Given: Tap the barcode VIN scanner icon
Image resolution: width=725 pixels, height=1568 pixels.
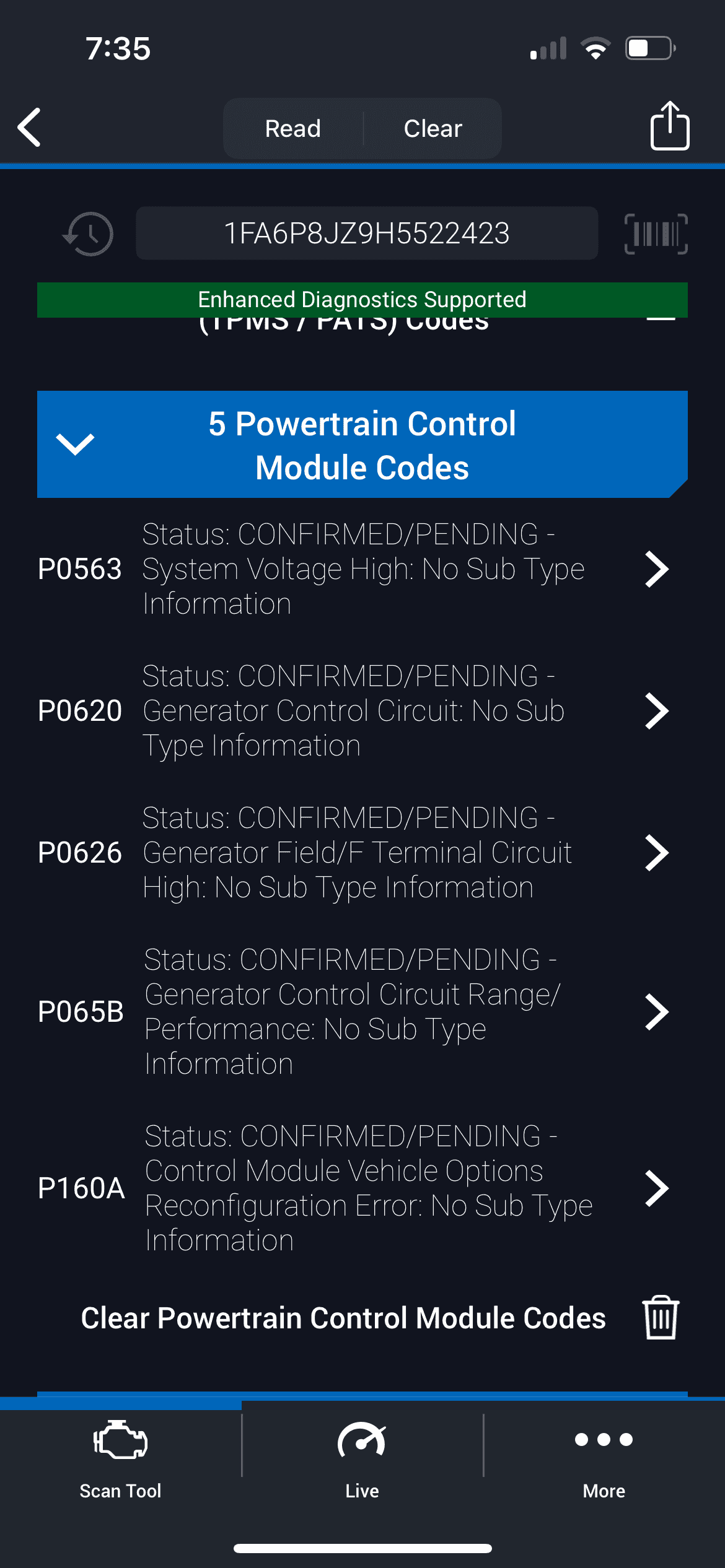Looking at the screenshot, I should point(656,234).
